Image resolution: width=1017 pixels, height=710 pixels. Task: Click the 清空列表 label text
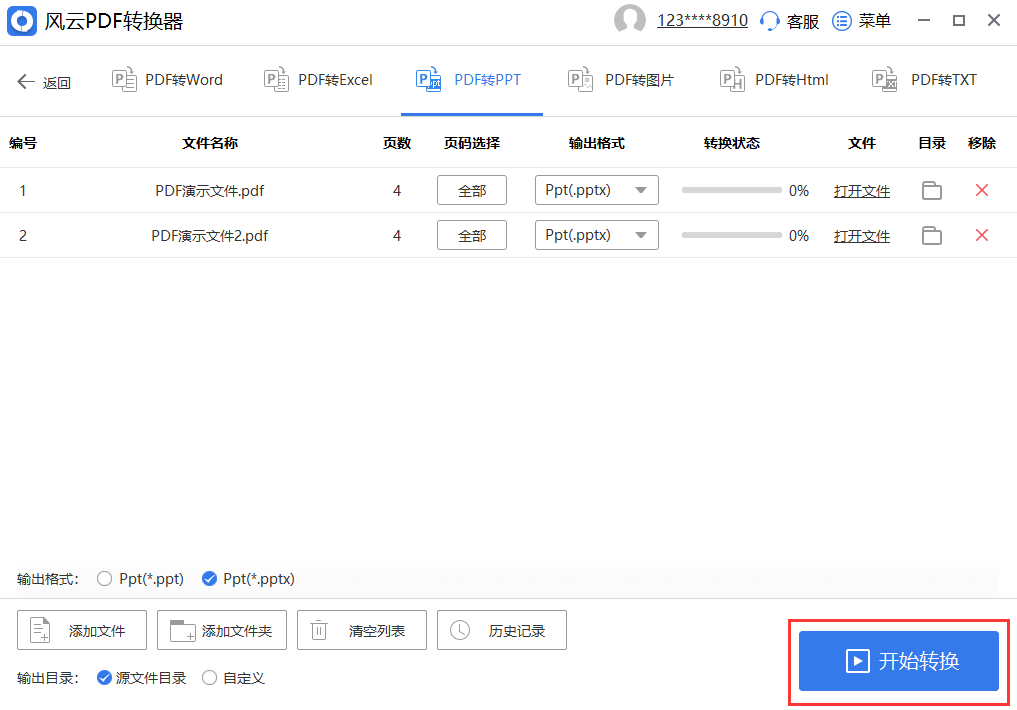pyautogui.click(x=377, y=631)
